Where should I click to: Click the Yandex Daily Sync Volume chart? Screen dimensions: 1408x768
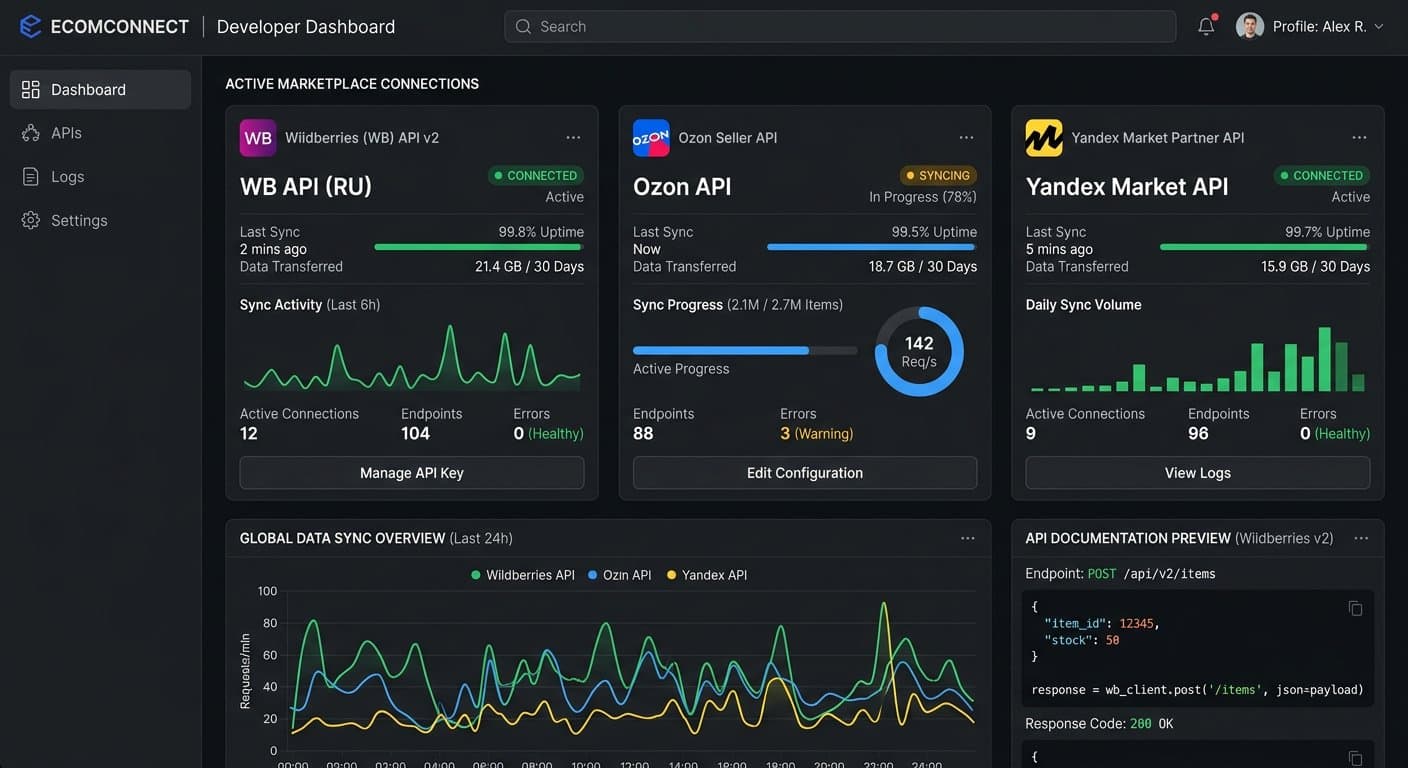click(1198, 359)
